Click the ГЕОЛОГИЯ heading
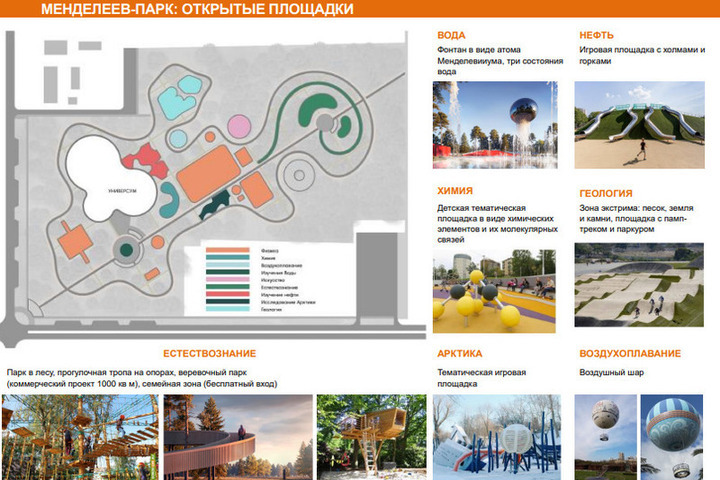 pos(606,193)
